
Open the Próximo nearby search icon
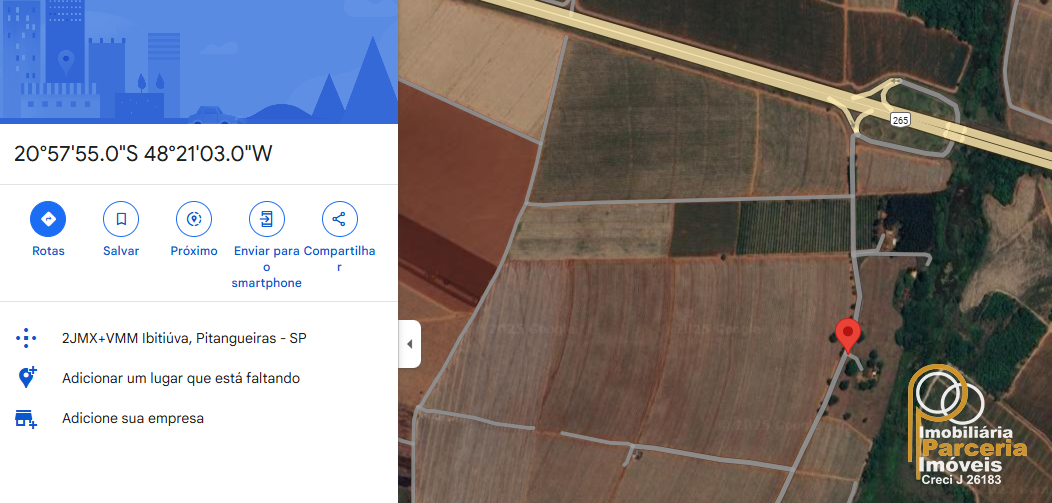click(x=194, y=219)
